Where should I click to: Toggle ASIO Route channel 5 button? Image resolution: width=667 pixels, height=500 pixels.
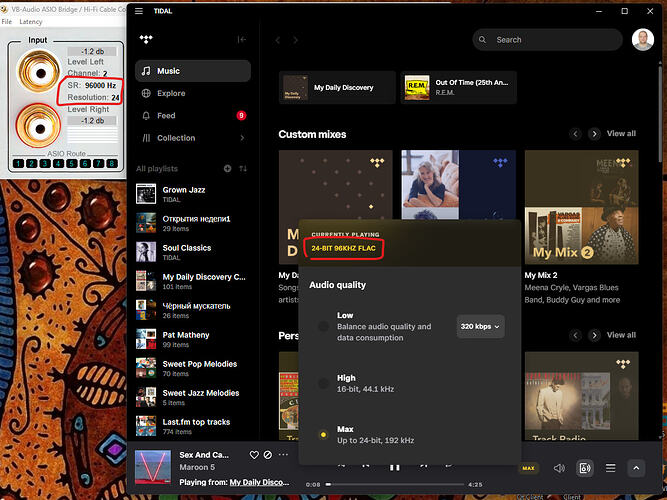pyautogui.click(x=72, y=163)
